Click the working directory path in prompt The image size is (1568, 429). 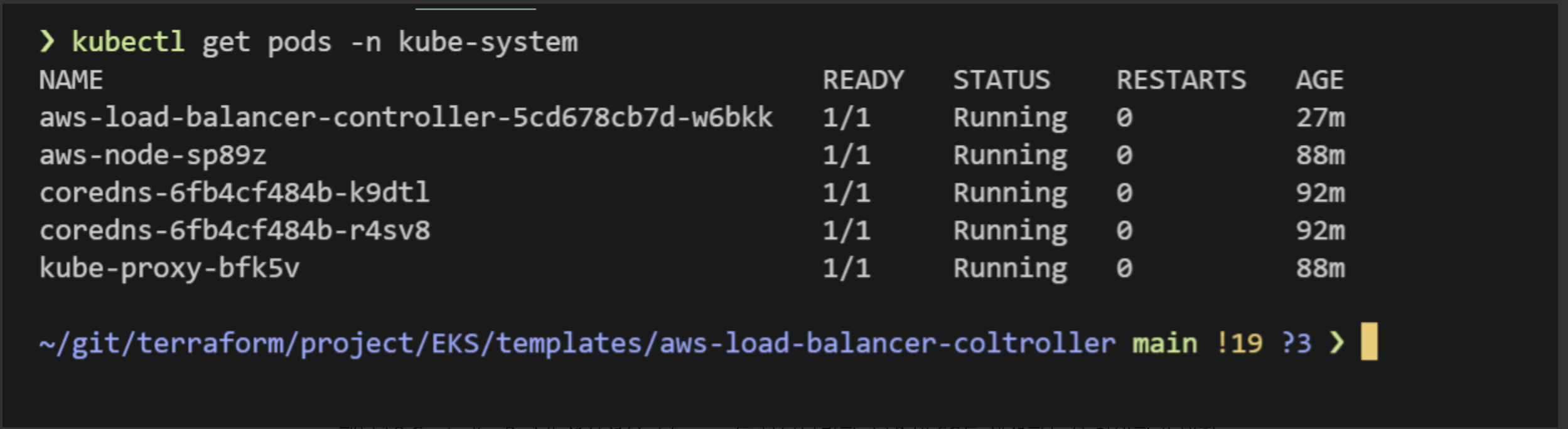[x=577, y=344]
